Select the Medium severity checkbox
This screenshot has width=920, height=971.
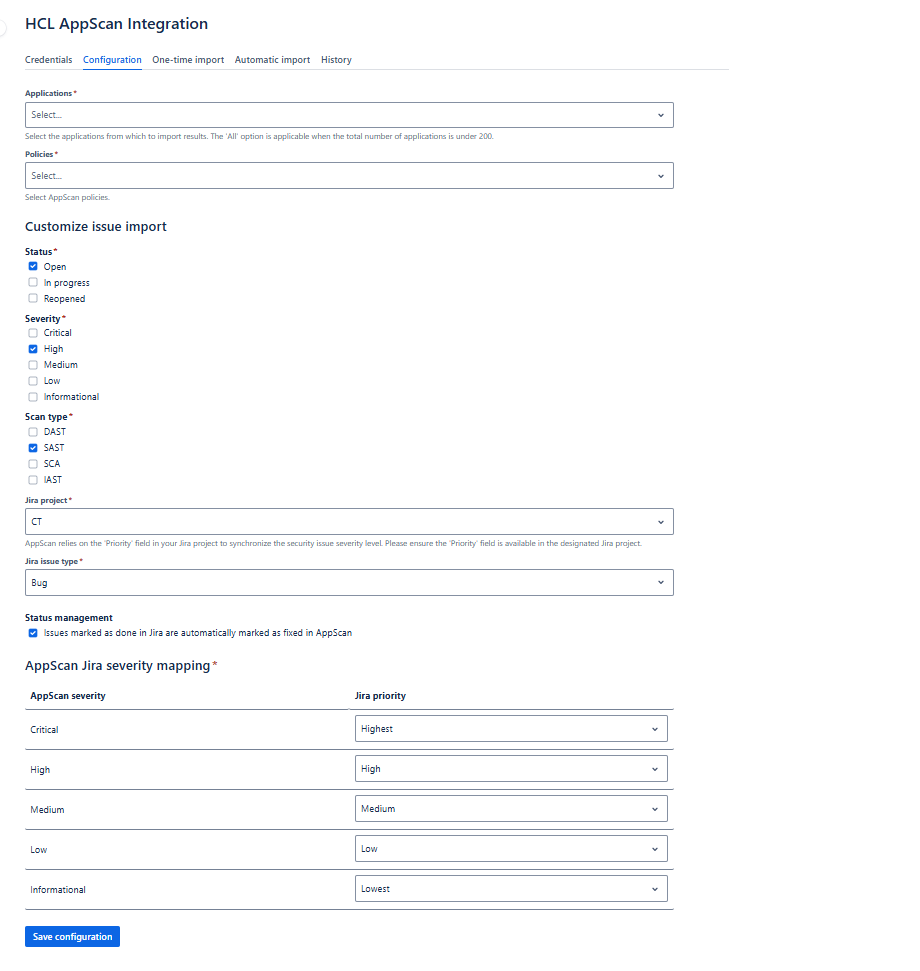pyautogui.click(x=33, y=365)
